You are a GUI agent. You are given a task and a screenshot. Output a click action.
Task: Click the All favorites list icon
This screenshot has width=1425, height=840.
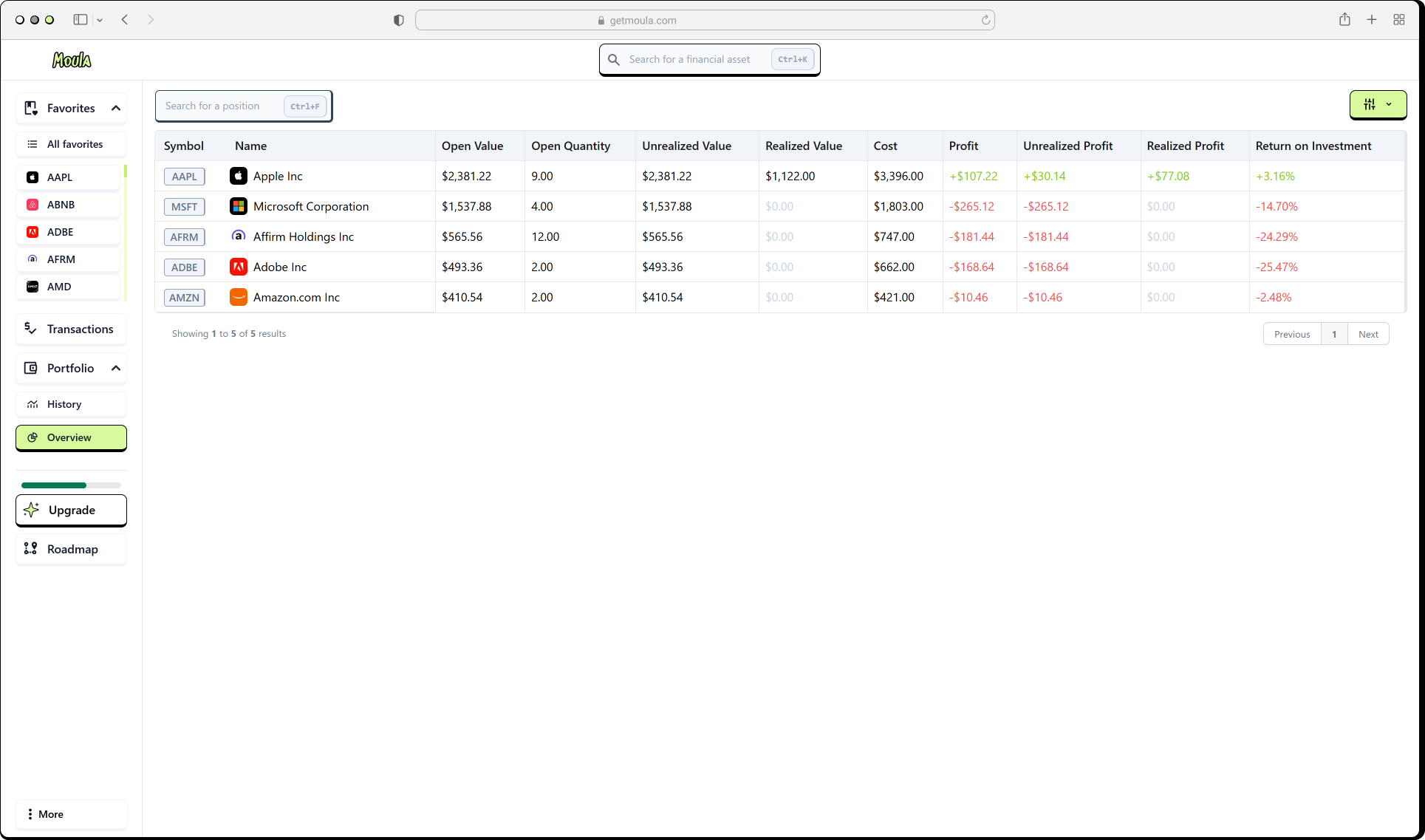[x=33, y=144]
